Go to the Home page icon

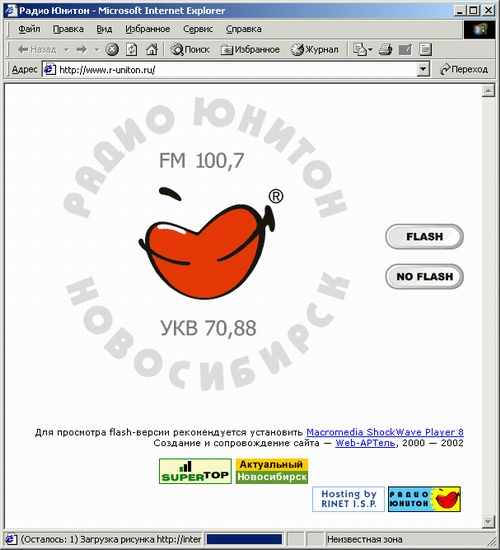coord(152,49)
